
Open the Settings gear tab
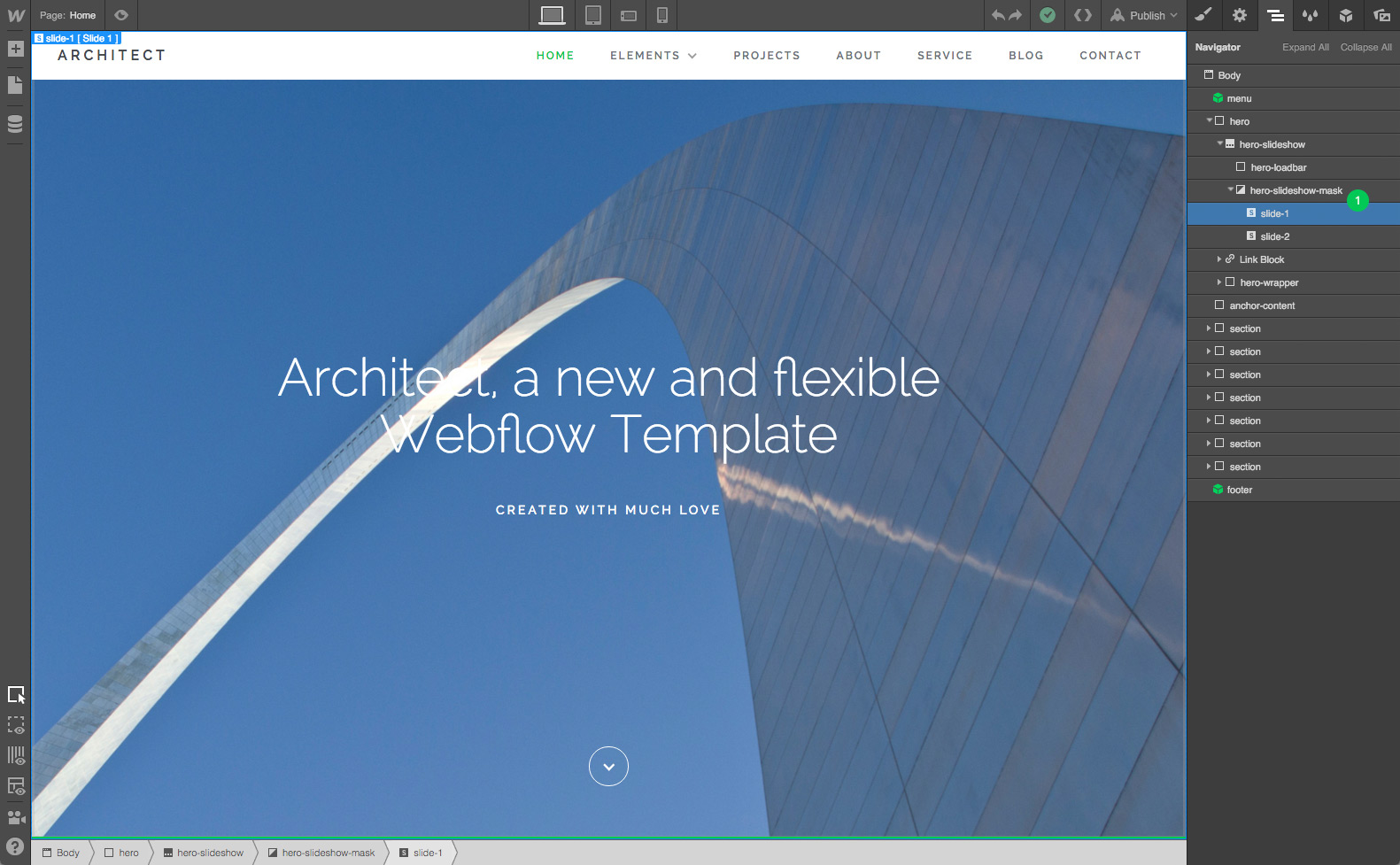(x=1240, y=15)
